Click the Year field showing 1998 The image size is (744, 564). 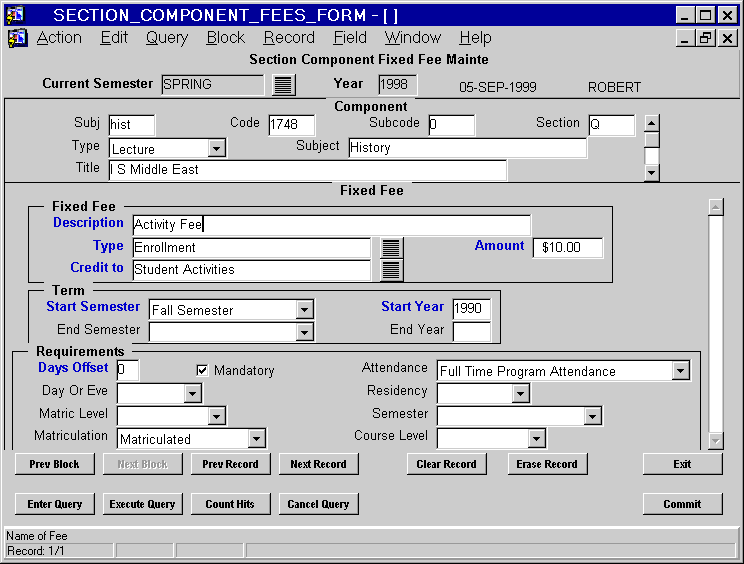pyautogui.click(x=398, y=85)
